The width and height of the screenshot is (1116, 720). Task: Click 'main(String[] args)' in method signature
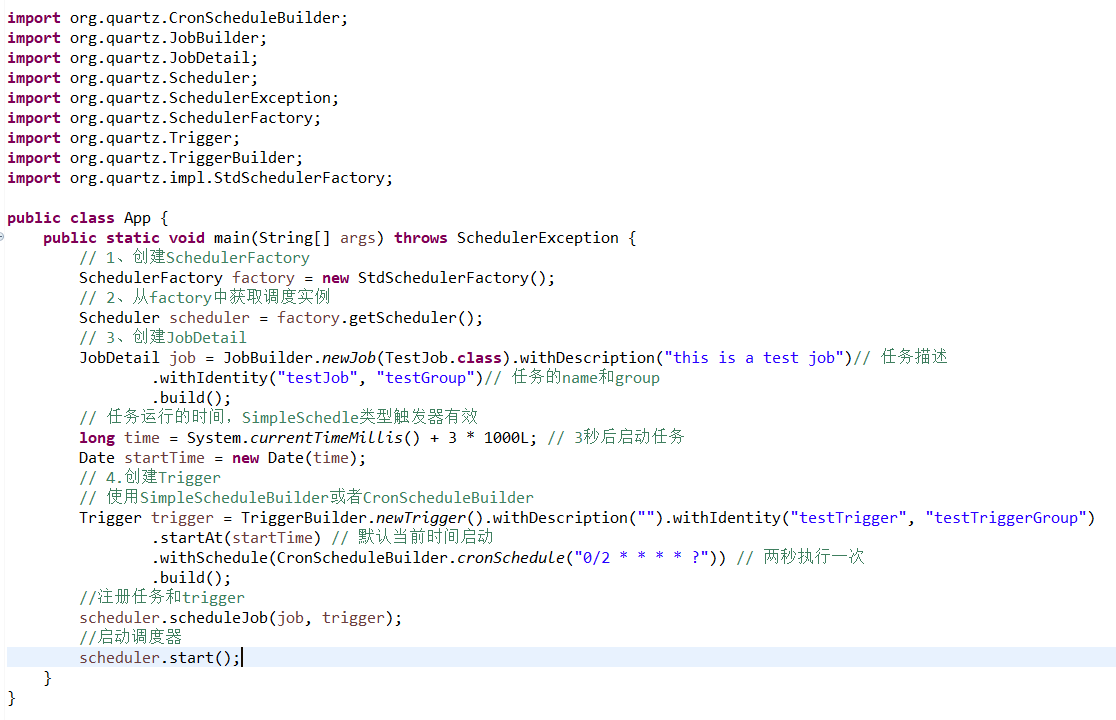(x=299, y=238)
